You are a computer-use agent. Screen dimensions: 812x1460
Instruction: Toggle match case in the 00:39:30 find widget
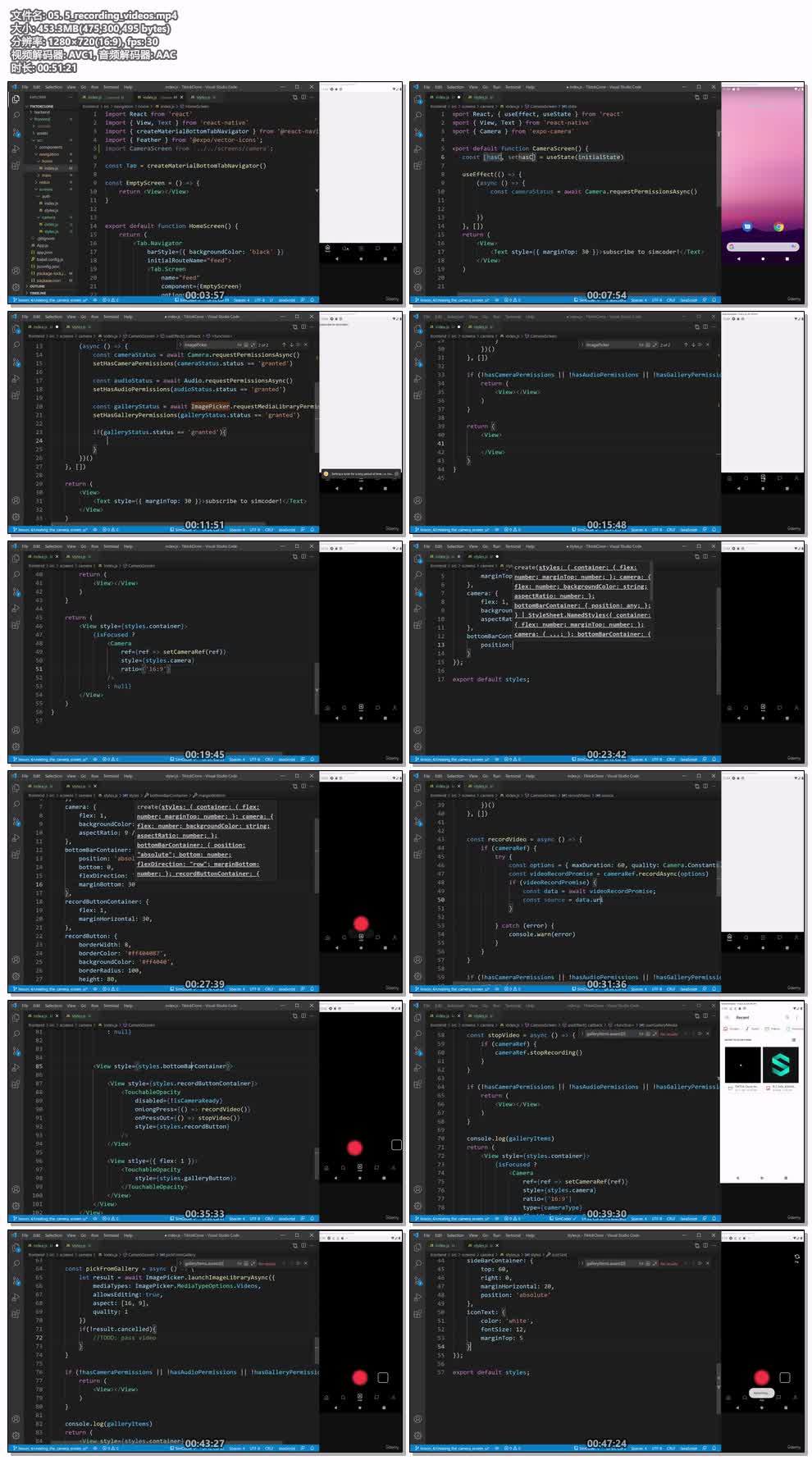coord(641,1033)
